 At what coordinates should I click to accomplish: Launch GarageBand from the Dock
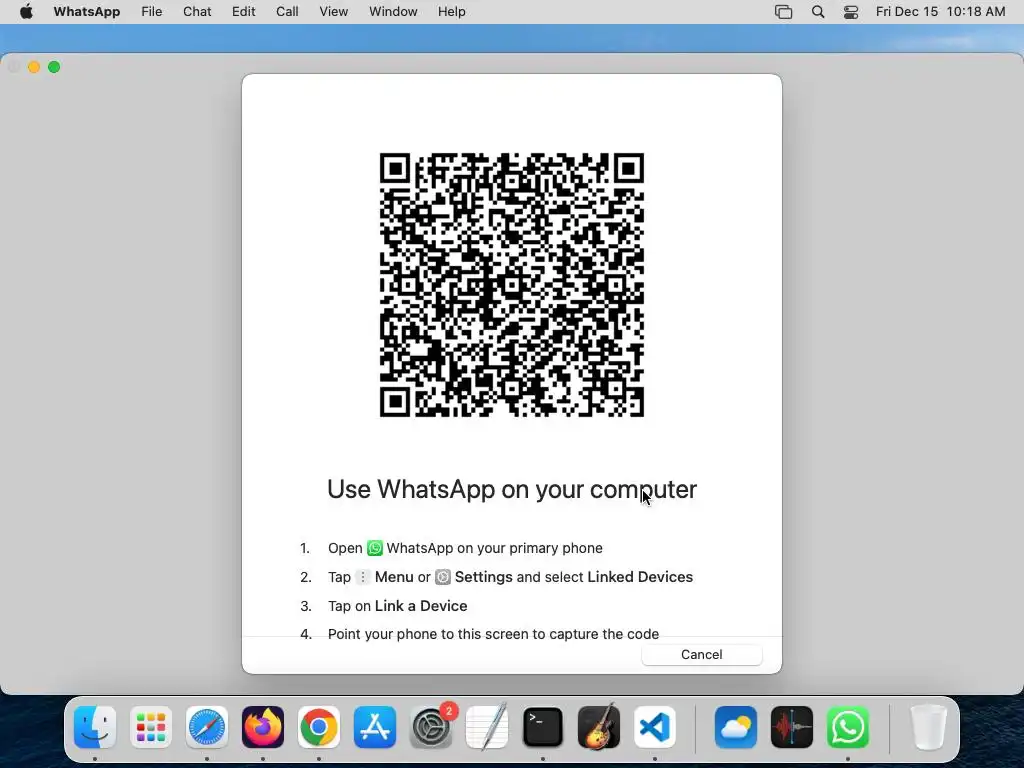point(599,727)
